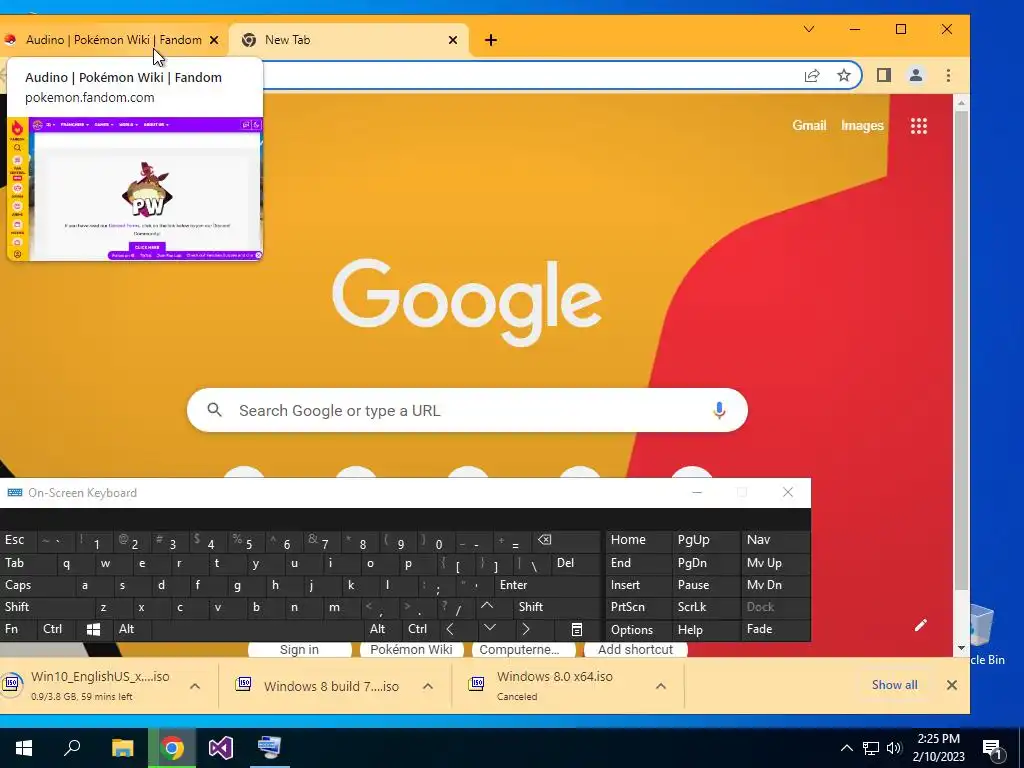
Task: Toggle right Shift key on On-Screen Keyboard
Action: tap(558, 607)
